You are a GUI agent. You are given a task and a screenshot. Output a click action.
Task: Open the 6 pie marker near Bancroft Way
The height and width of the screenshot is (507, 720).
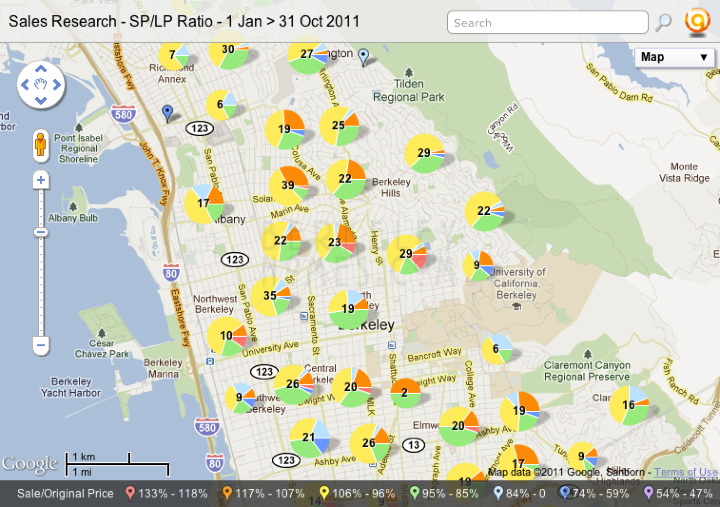click(497, 349)
